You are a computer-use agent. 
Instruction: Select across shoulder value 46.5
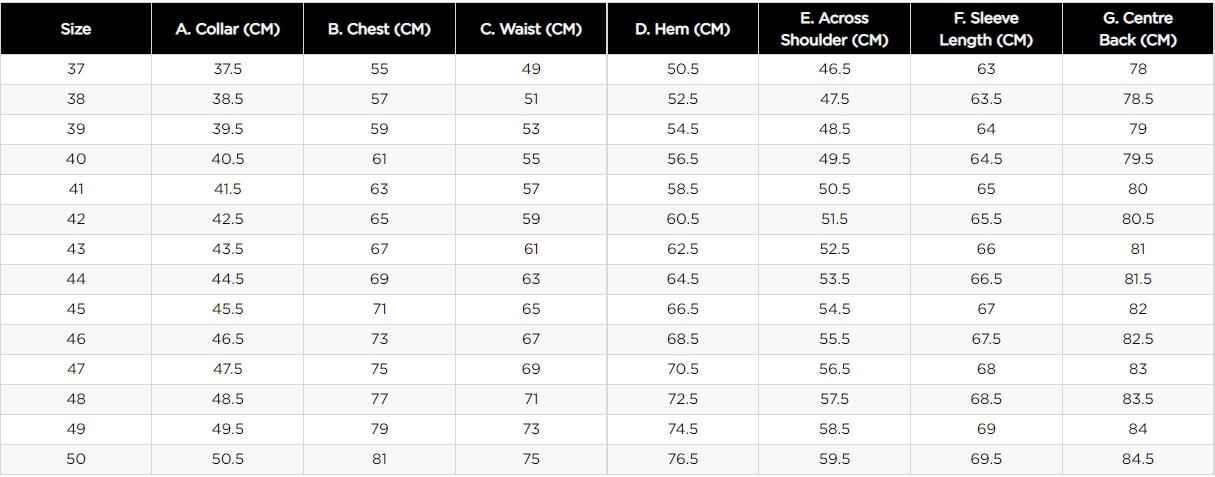[x=834, y=69]
